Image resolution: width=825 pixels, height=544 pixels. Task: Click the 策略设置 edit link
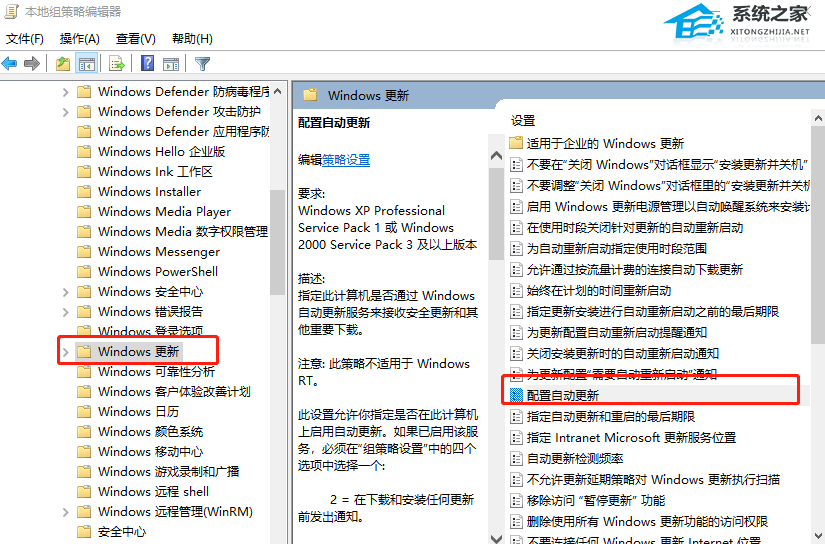click(346, 159)
